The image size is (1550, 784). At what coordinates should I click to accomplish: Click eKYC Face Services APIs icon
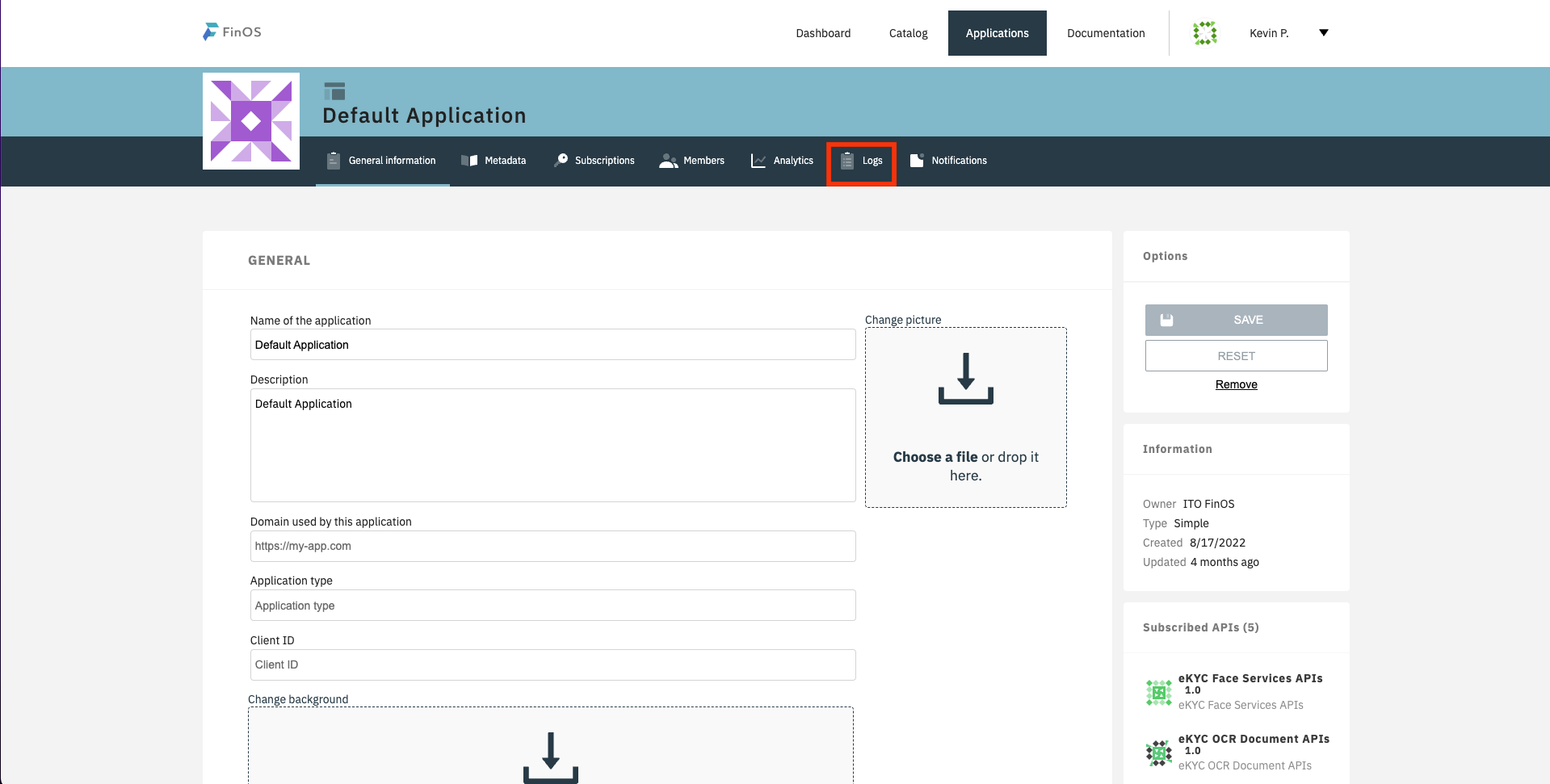point(1158,692)
